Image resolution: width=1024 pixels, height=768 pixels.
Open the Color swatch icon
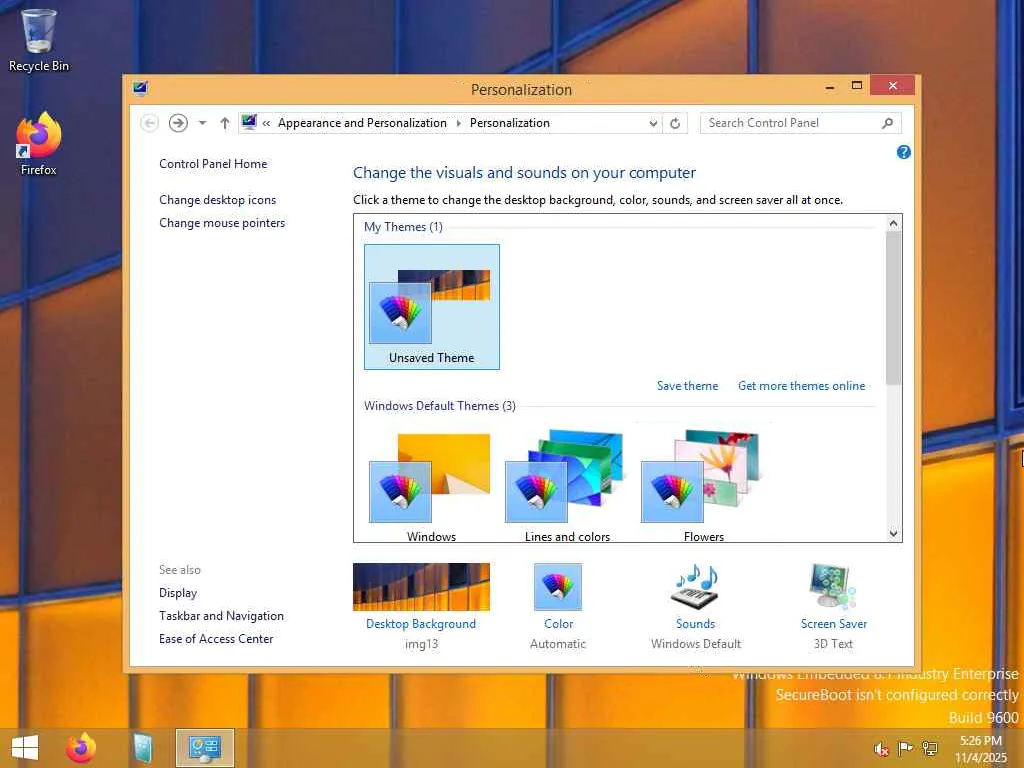(558, 587)
